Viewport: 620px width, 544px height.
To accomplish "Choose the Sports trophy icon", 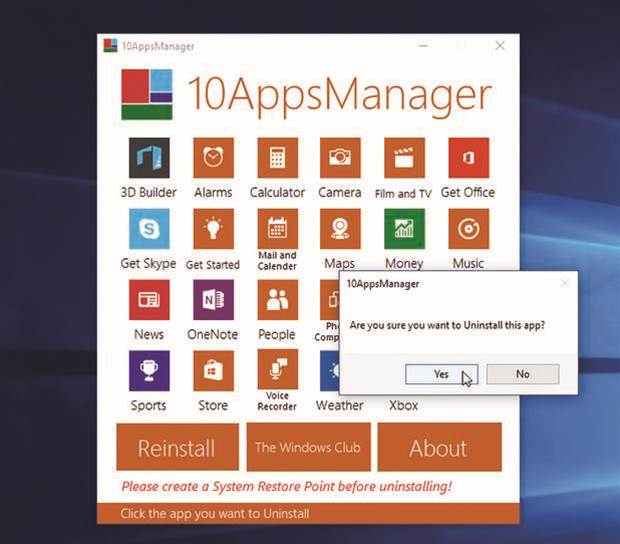I will pos(149,370).
